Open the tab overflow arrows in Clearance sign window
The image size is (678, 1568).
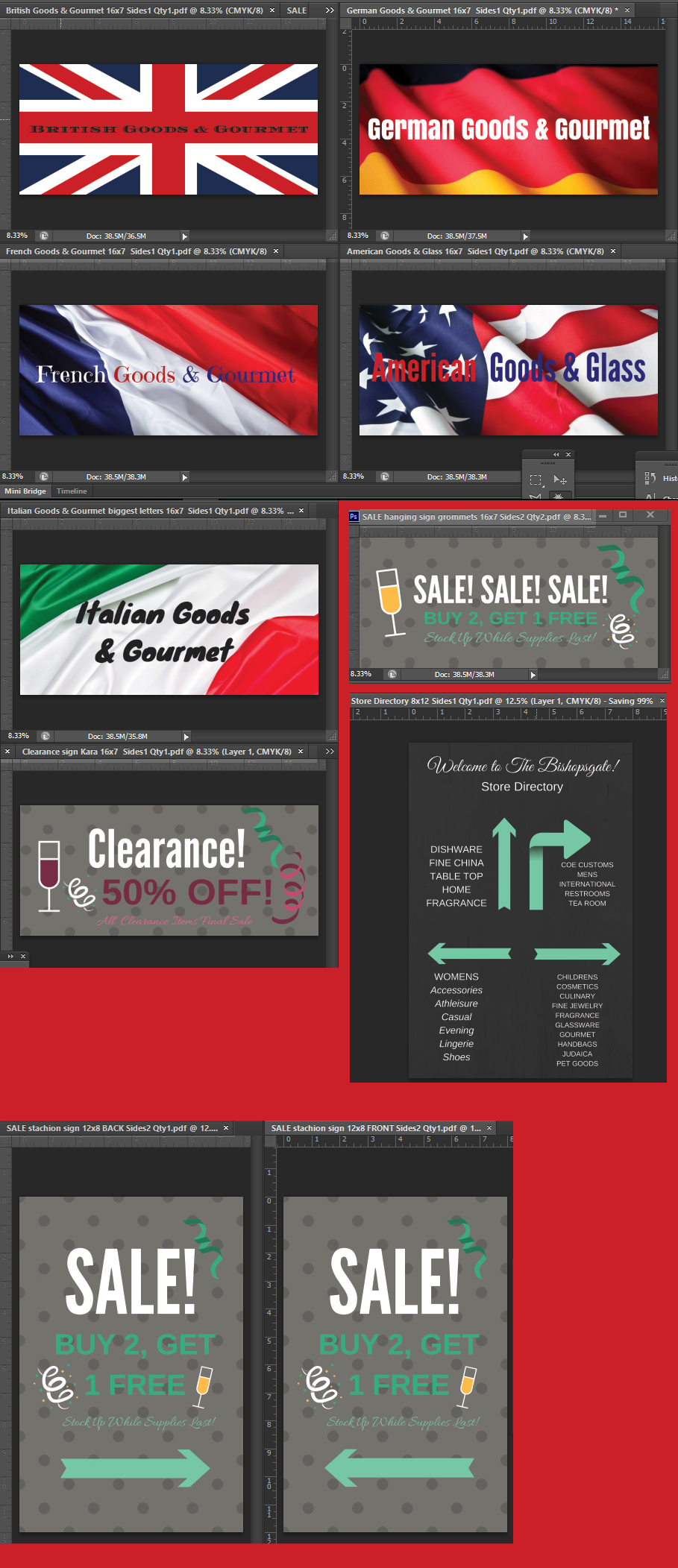(x=330, y=752)
